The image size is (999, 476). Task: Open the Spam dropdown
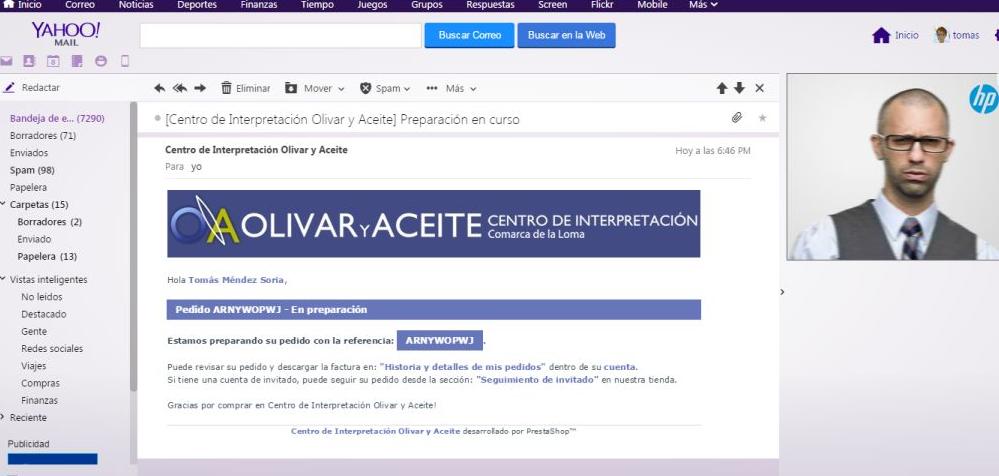click(x=385, y=89)
